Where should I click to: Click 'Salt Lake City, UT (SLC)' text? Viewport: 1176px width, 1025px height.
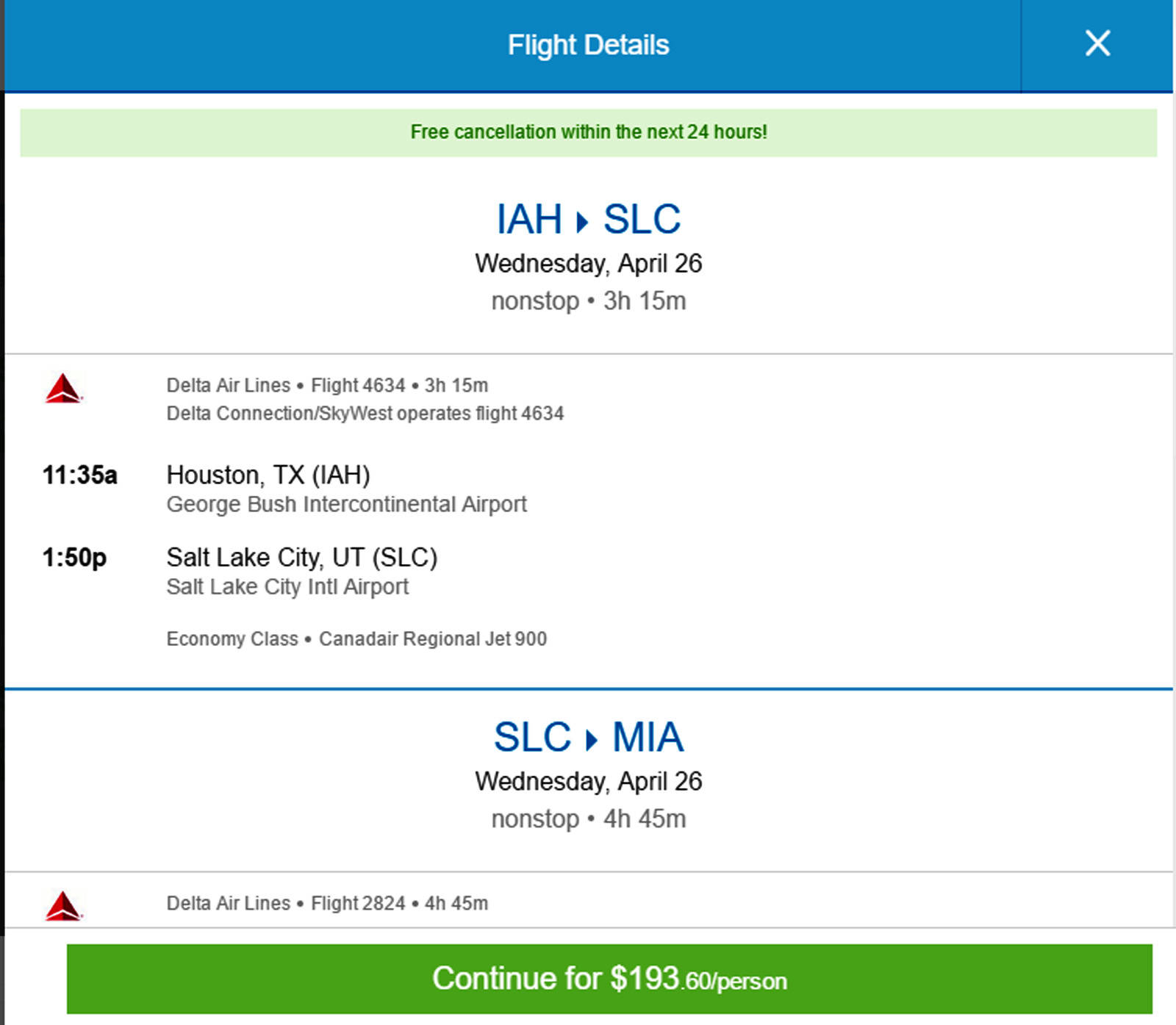[x=302, y=558]
